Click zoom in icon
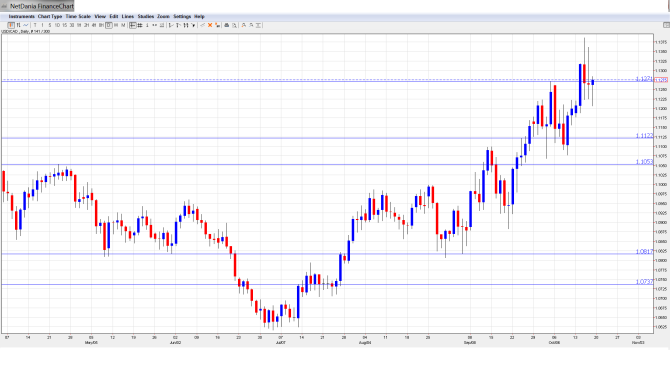Image resolution: width=670 pixels, height=376 pixels. (x=244, y=26)
